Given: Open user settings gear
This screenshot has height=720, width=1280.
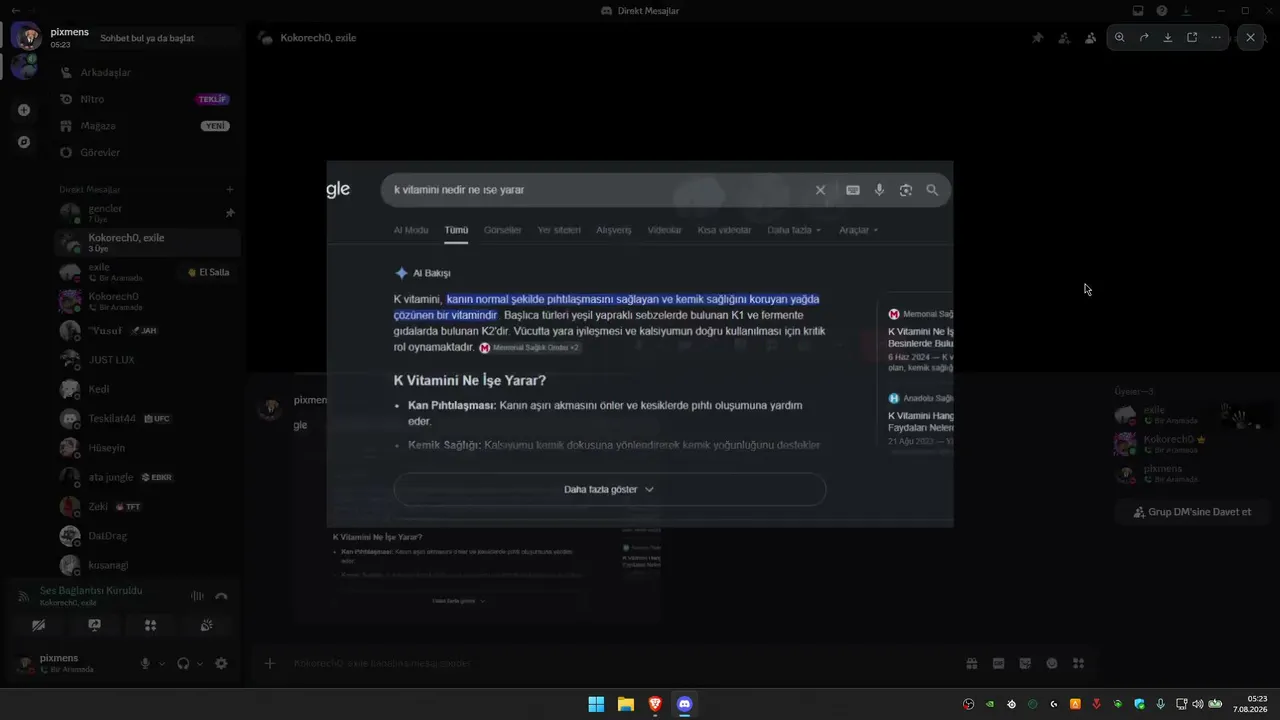Looking at the screenshot, I should point(221,663).
